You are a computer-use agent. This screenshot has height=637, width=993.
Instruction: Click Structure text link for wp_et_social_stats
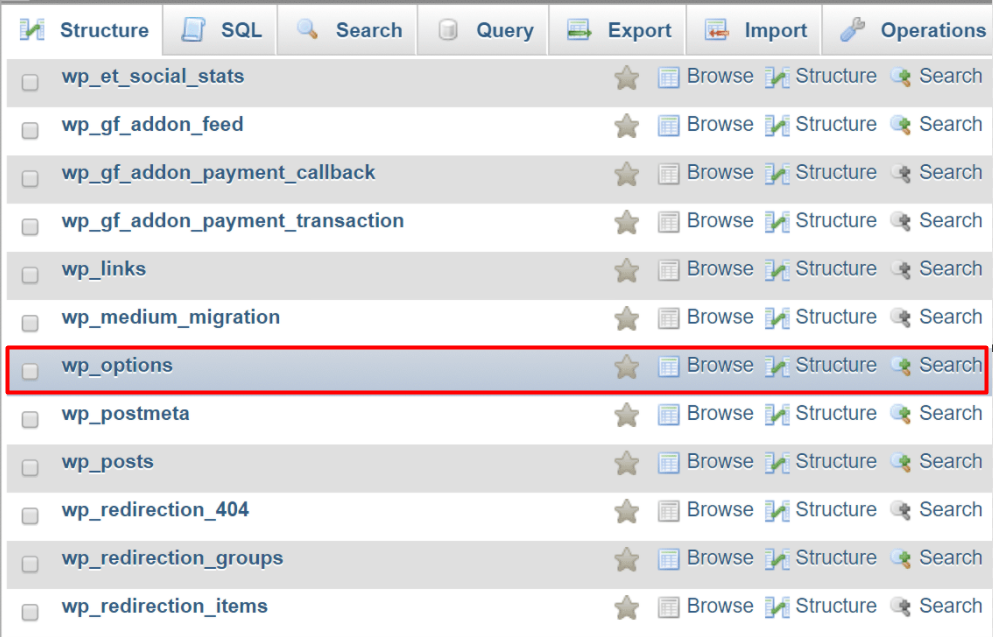(836, 76)
